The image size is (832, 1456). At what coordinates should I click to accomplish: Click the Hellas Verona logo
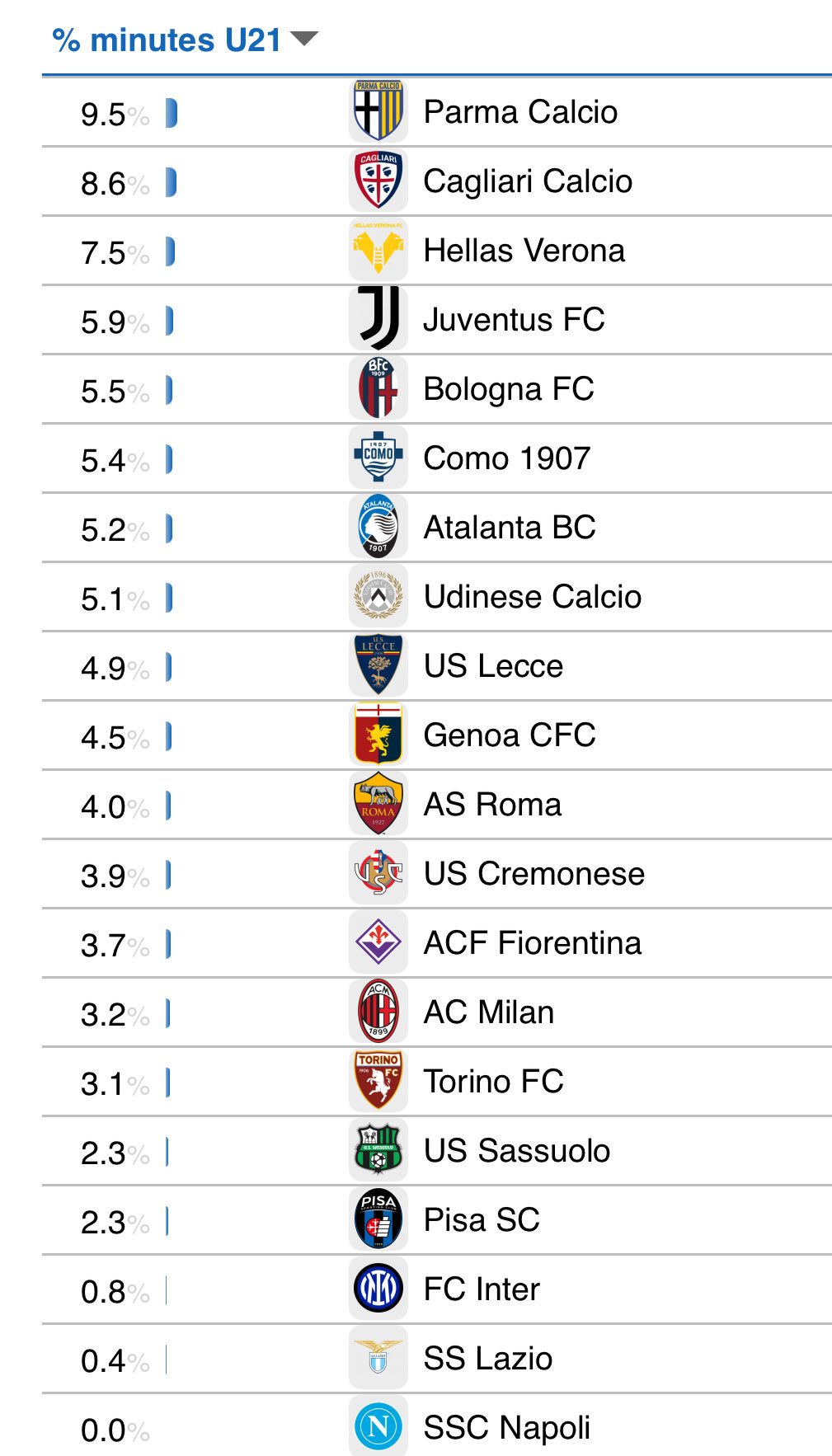tap(377, 250)
